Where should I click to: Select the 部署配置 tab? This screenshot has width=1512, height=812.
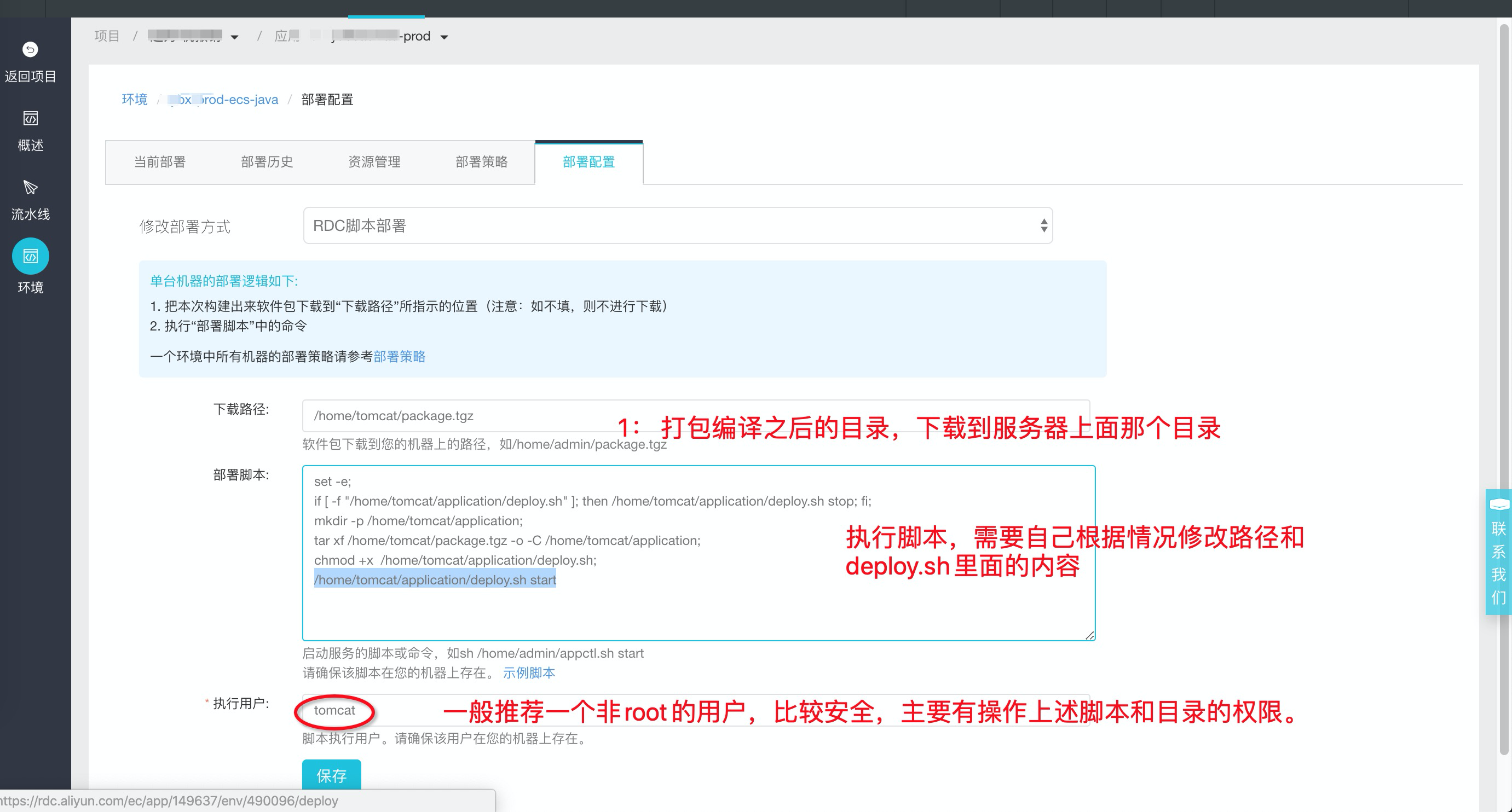[588, 162]
